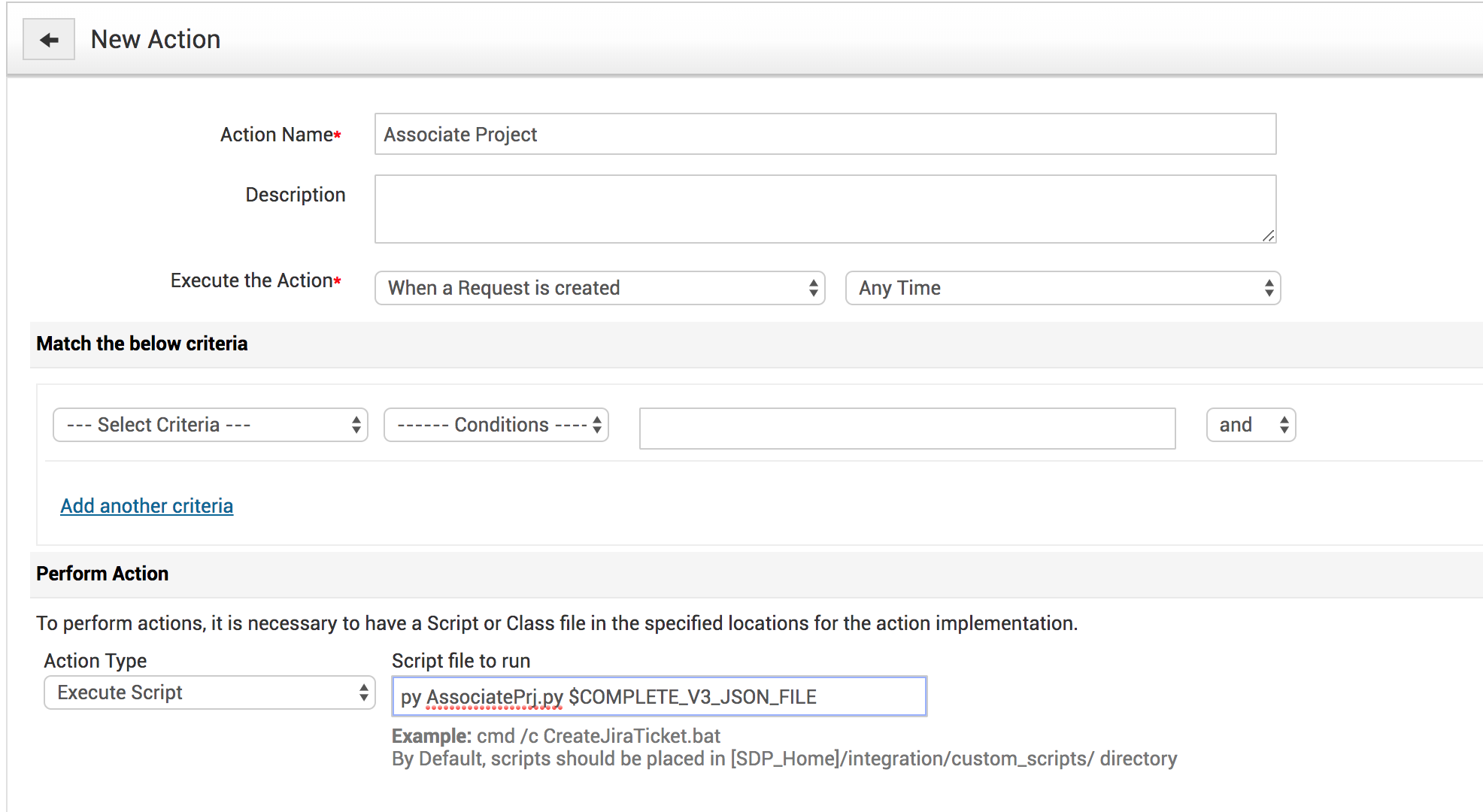Click the "Execute the Action" label
Viewport: 1483px width, 812px height.
pos(251,280)
